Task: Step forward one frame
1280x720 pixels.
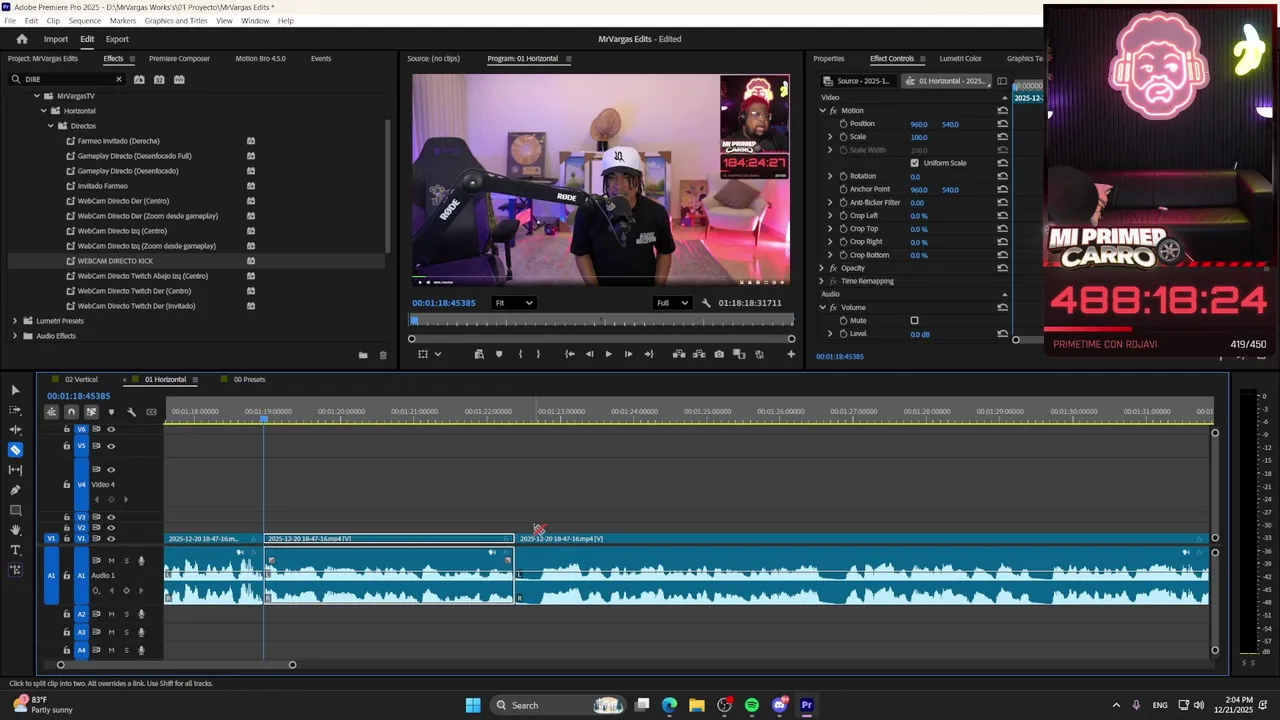Action: point(628,354)
